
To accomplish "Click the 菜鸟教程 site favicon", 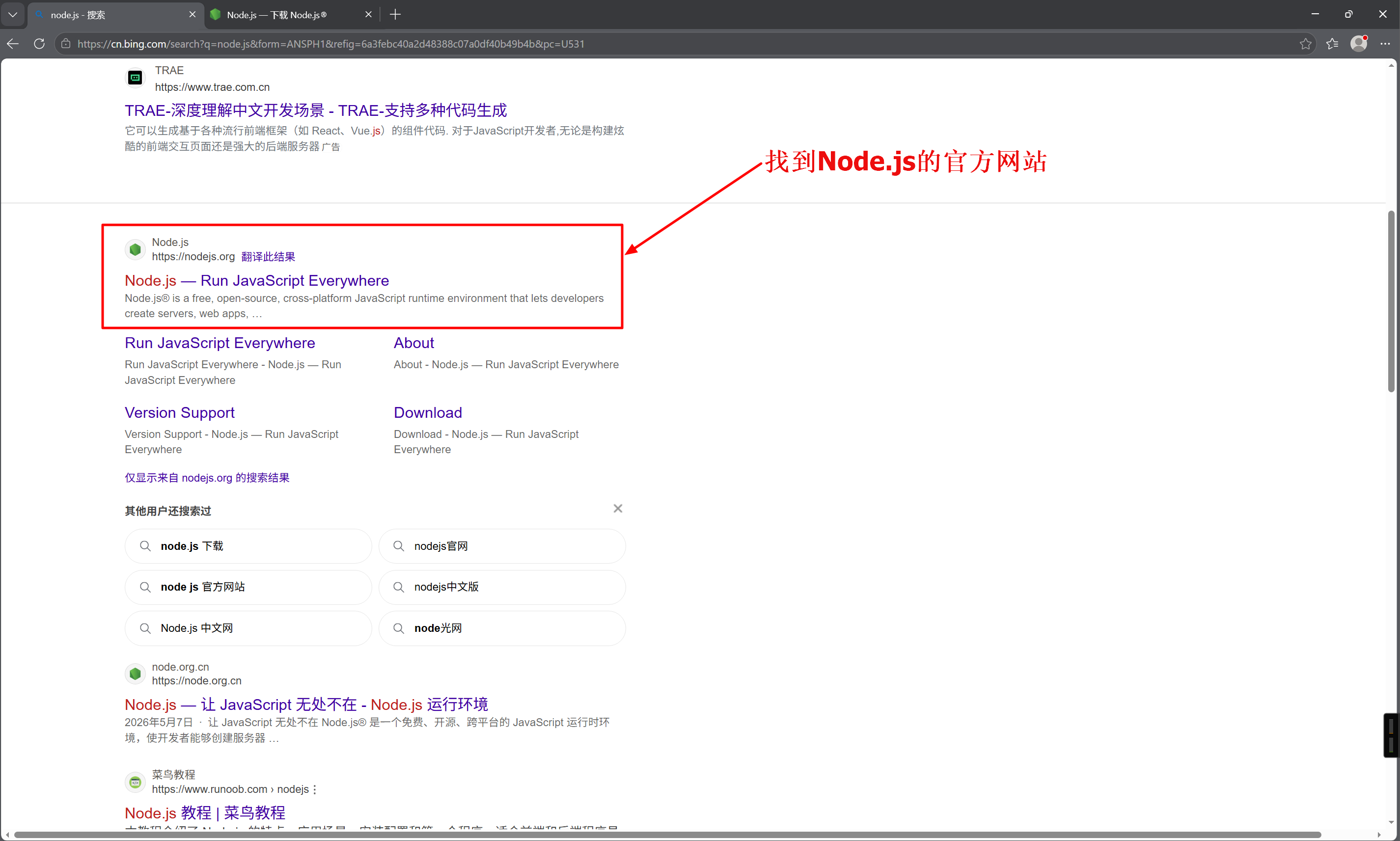I will (x=135, y=782).
